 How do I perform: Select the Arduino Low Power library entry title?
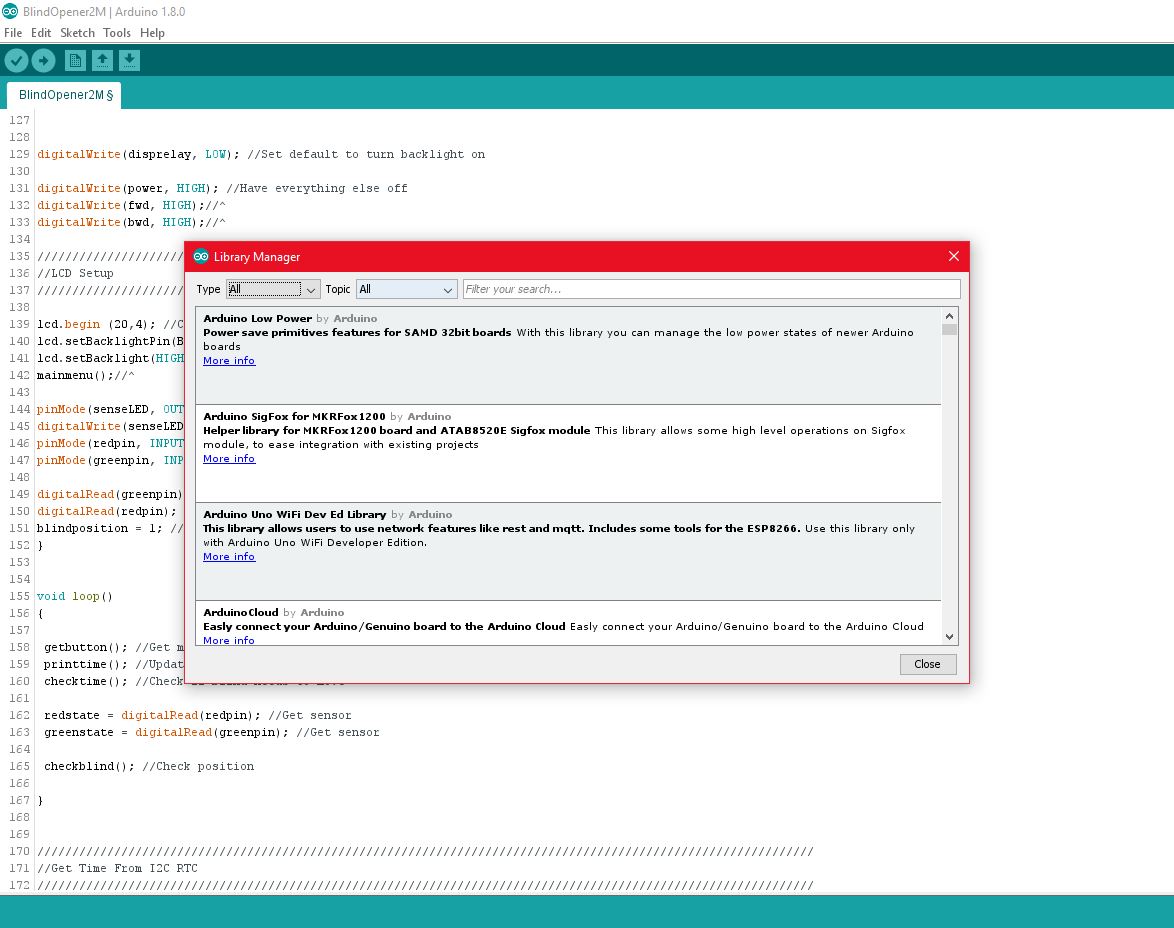(258, 318)
